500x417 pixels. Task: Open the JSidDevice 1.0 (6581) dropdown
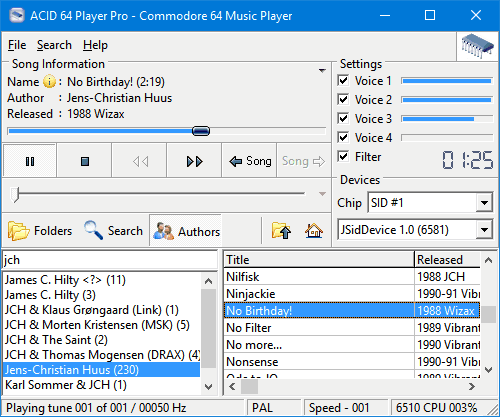click(484, 229)
